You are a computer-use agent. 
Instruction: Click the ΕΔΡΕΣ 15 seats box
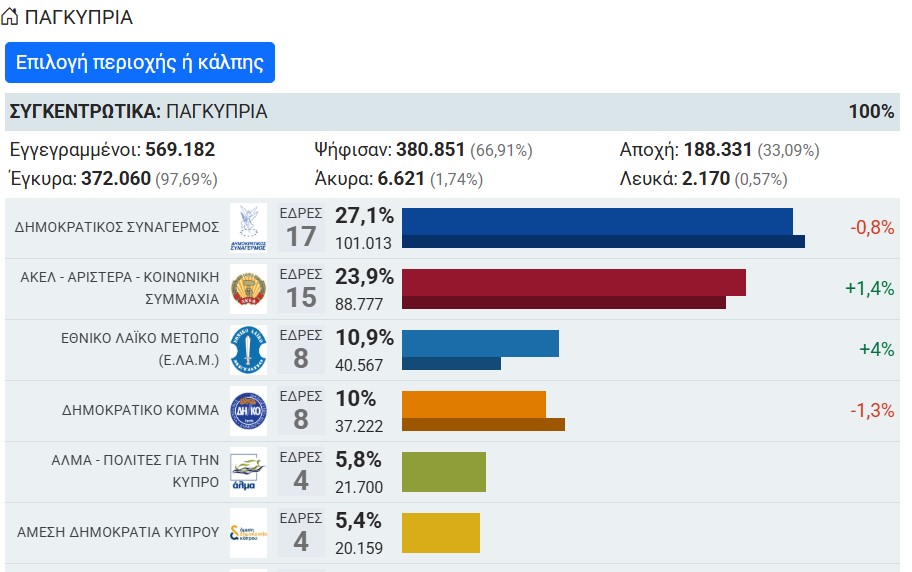tap(301, 289)
